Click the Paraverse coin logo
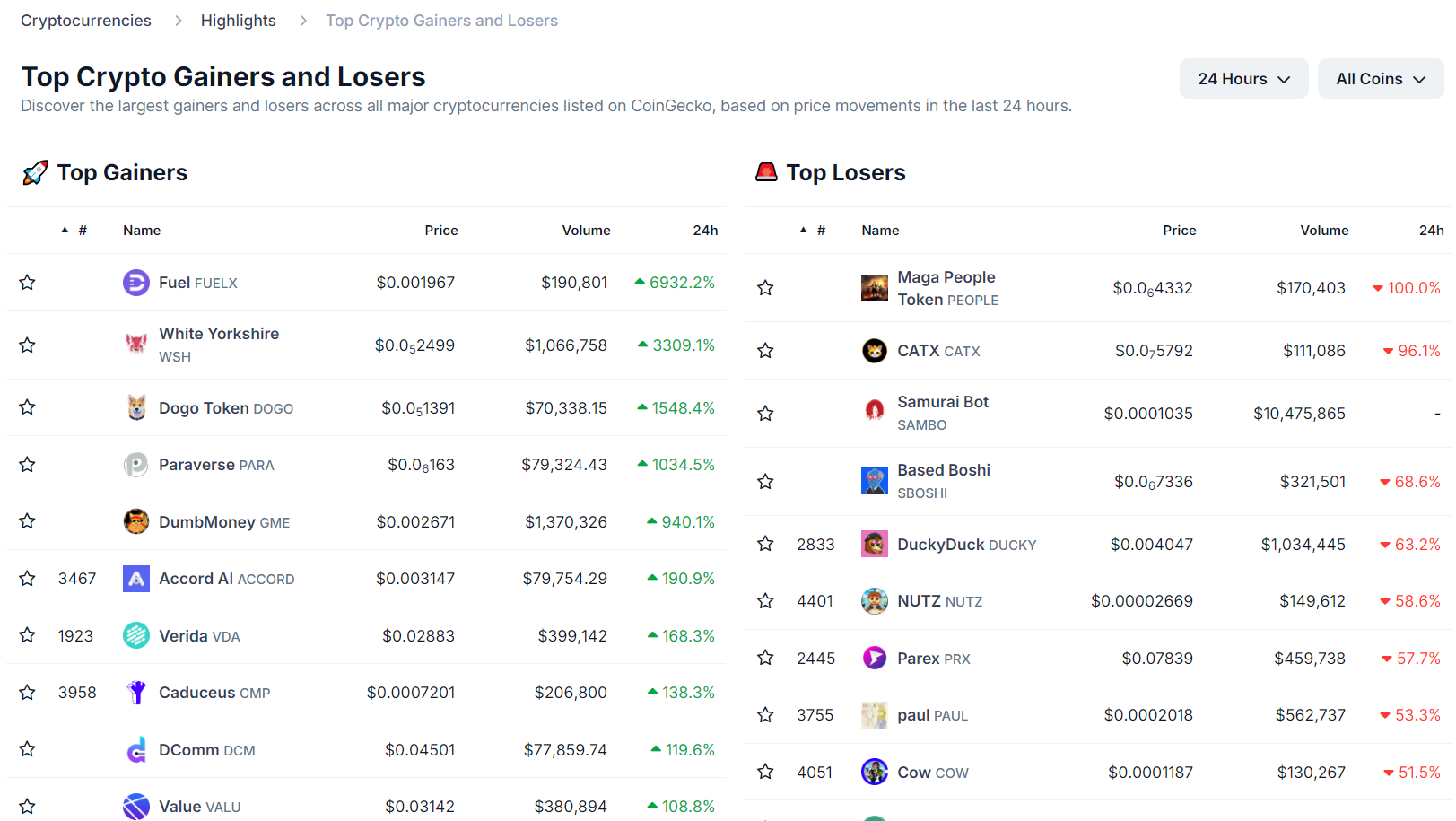 (x=136, y=465)
